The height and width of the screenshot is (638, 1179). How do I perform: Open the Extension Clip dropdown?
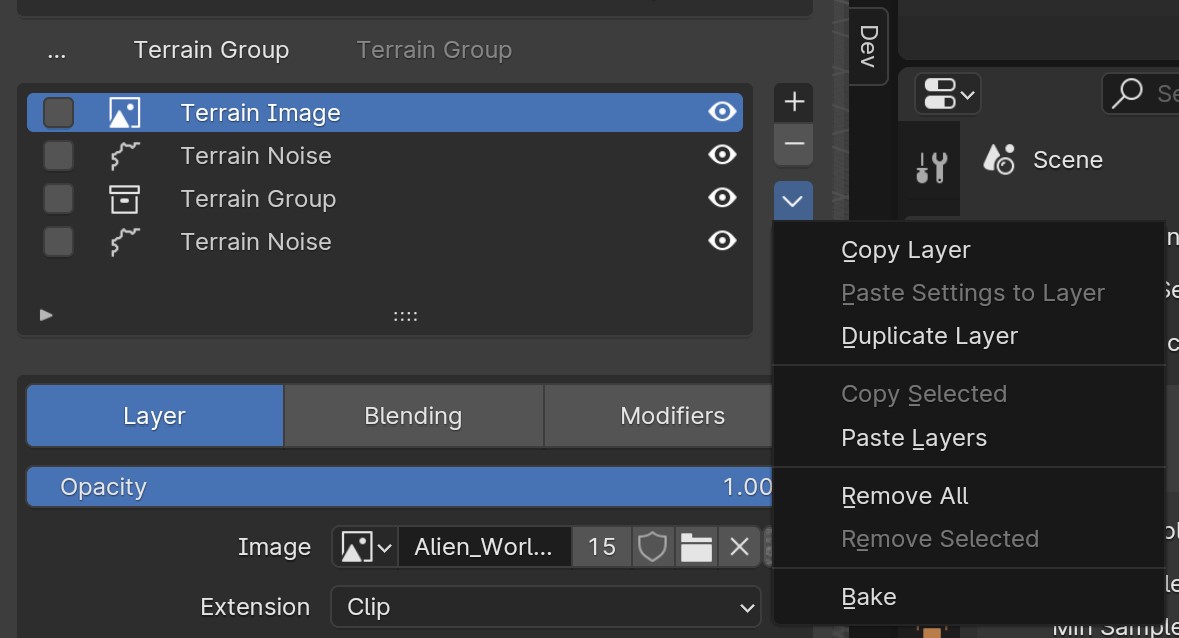pyautogui.click(x=545, y=607)
